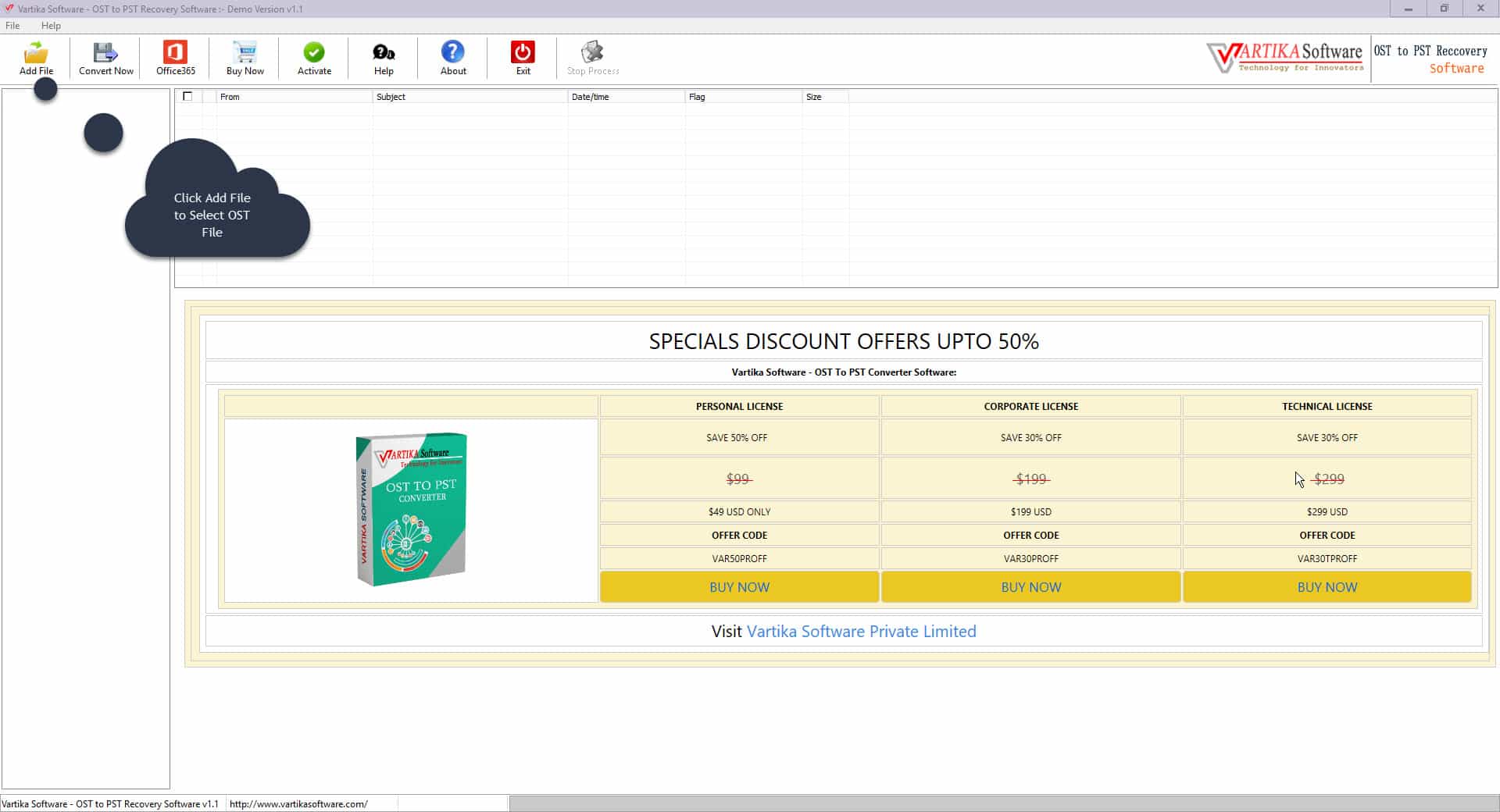Click the VAR50PROFF offer code text
Image resolution: width=1500 pixels, height=812 pixels.
pos(739,559)
